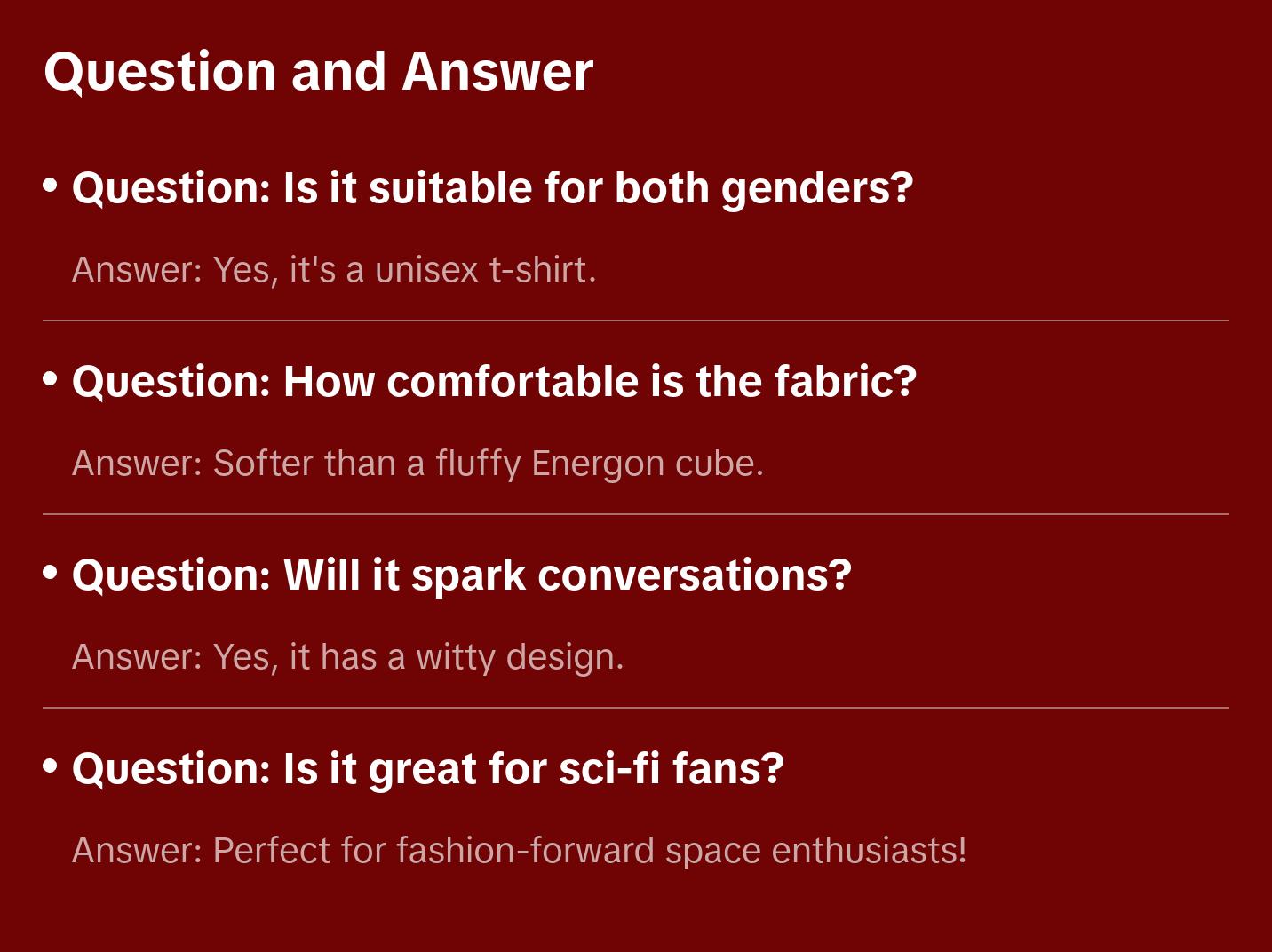This screenshot has width=1272, height=952.
Task: Click the divider line below the unisex answer
Action: pos(636,321)
